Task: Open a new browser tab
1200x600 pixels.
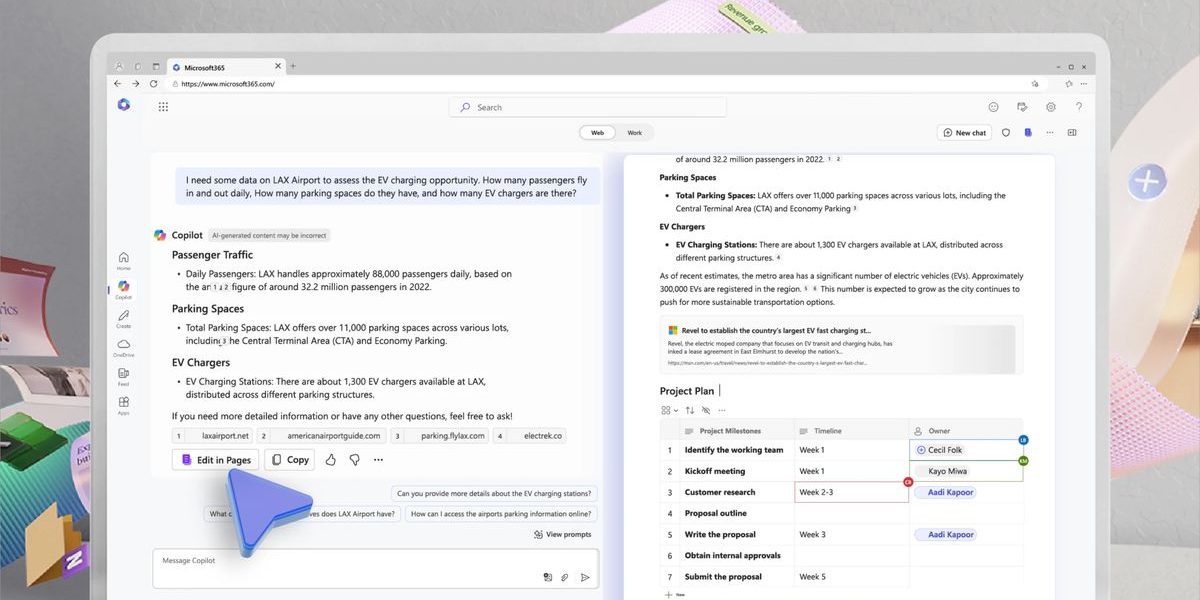Action: [293, 66]
